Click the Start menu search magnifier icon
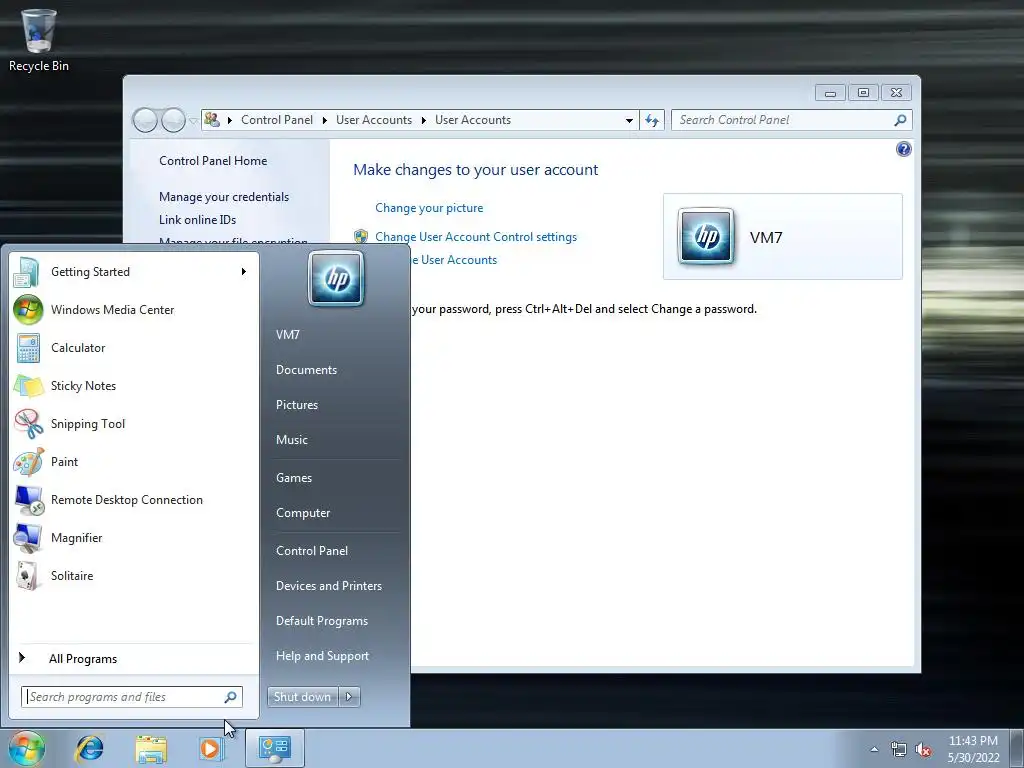 click(x=231, y=697)
